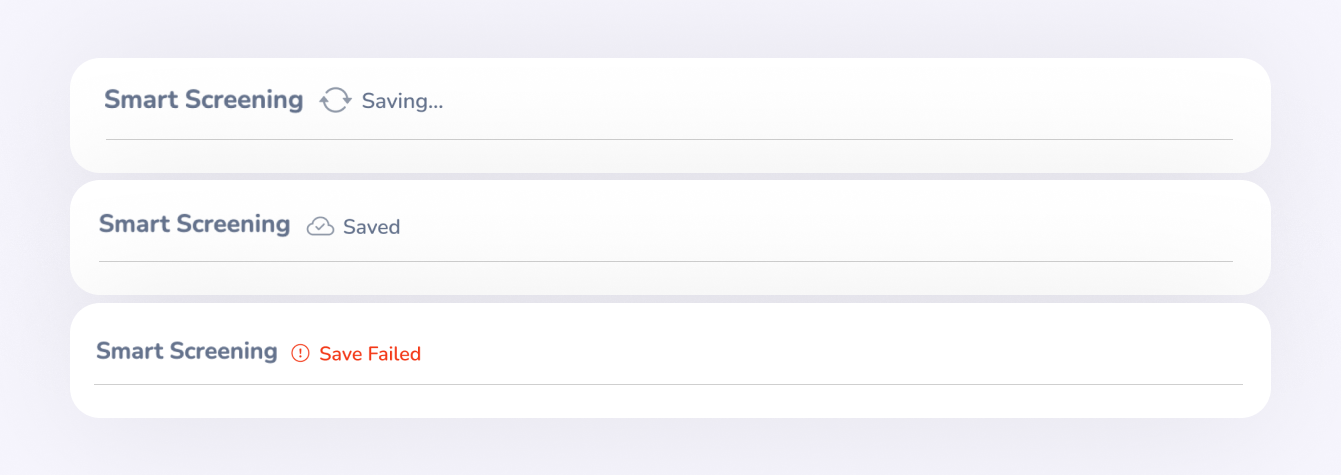This screenshot has height=475, width=1341.
Task: Click the word "Screening" in the Saved card
Action: 233,225
